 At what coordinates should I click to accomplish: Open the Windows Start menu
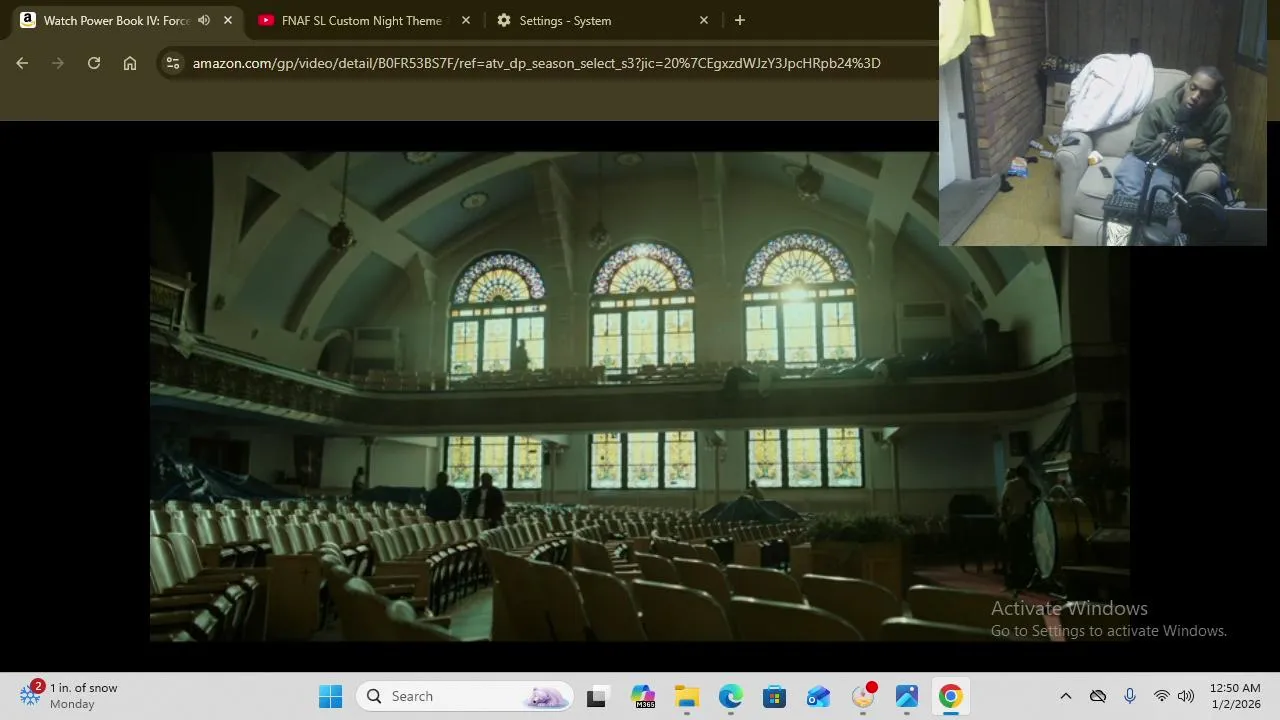pyautogui.click(x=330, y=696)
